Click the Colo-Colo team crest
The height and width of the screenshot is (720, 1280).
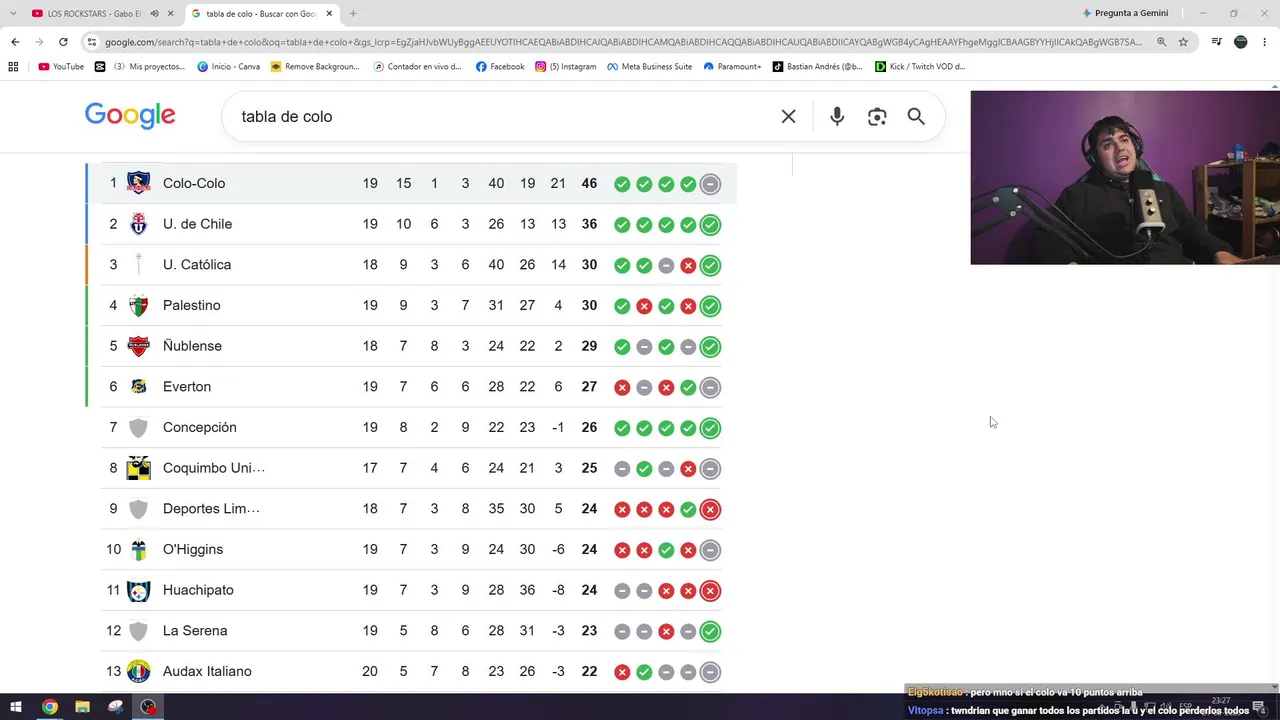[x=139, y=183]
